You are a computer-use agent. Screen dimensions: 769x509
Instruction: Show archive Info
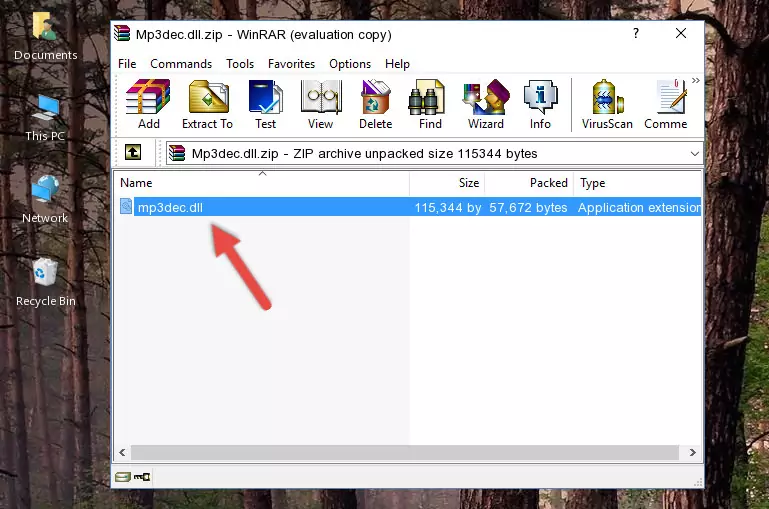[x=540, y=104]
